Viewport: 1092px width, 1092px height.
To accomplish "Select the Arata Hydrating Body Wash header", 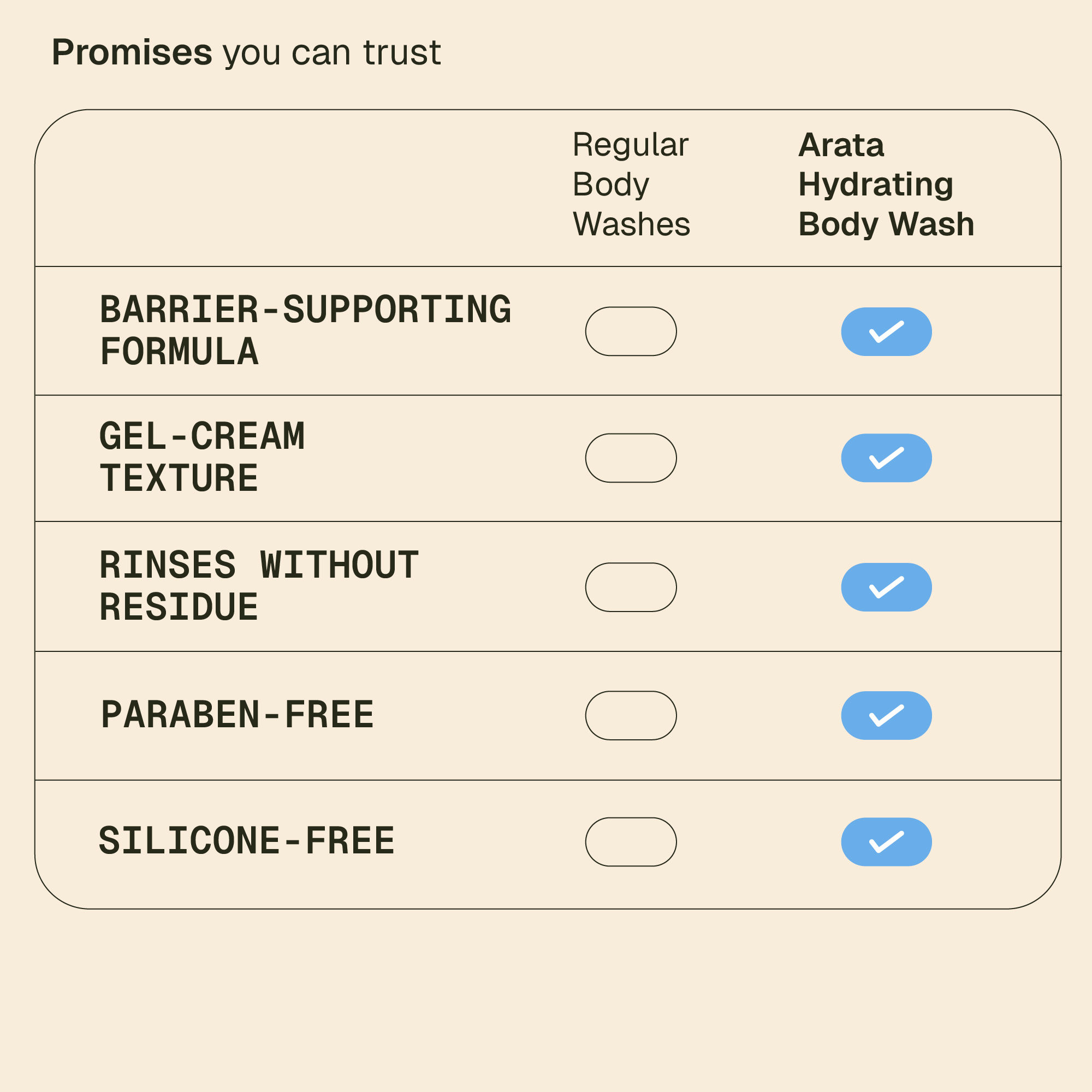I will (885, 184).
